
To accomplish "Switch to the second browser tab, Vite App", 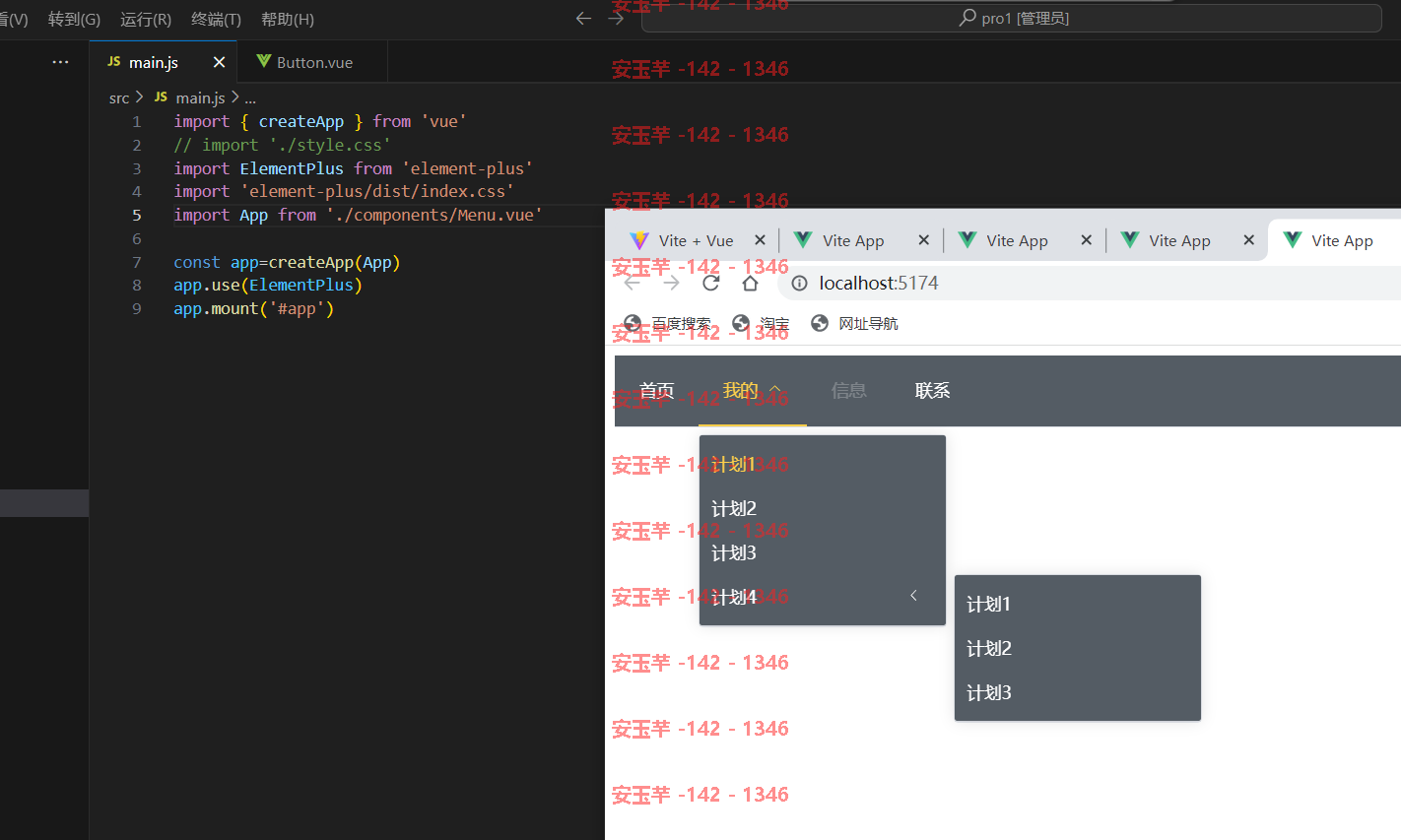I will coord(853,240).
